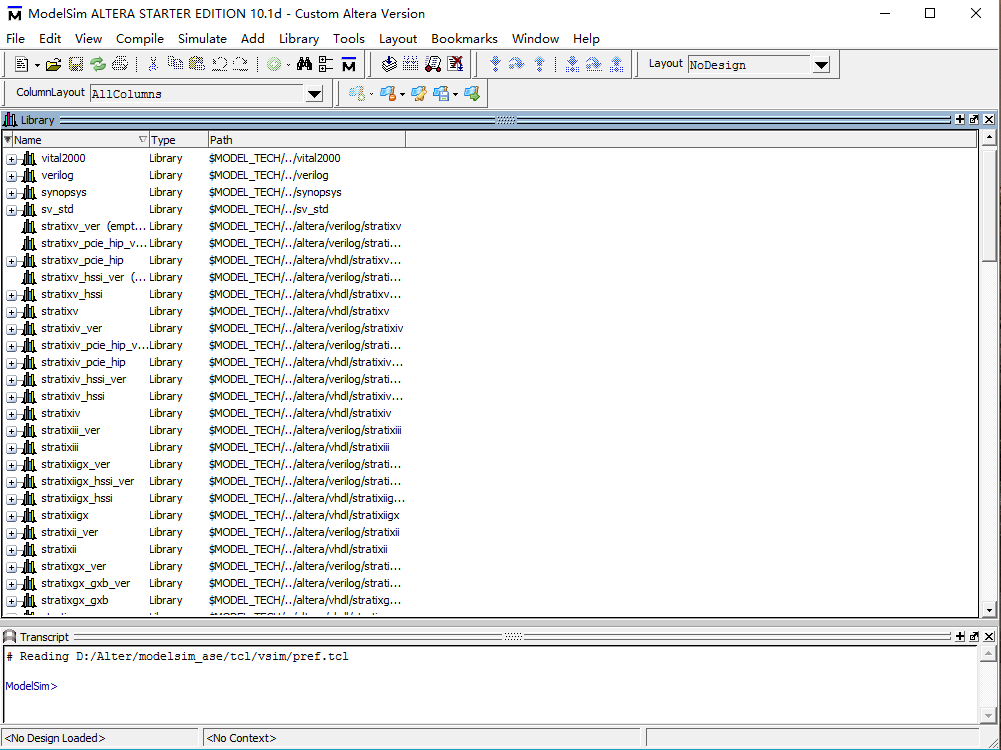Click the Break simulation red X icon
Viewport: 1001px width, 750px height.
pos(455,64)
